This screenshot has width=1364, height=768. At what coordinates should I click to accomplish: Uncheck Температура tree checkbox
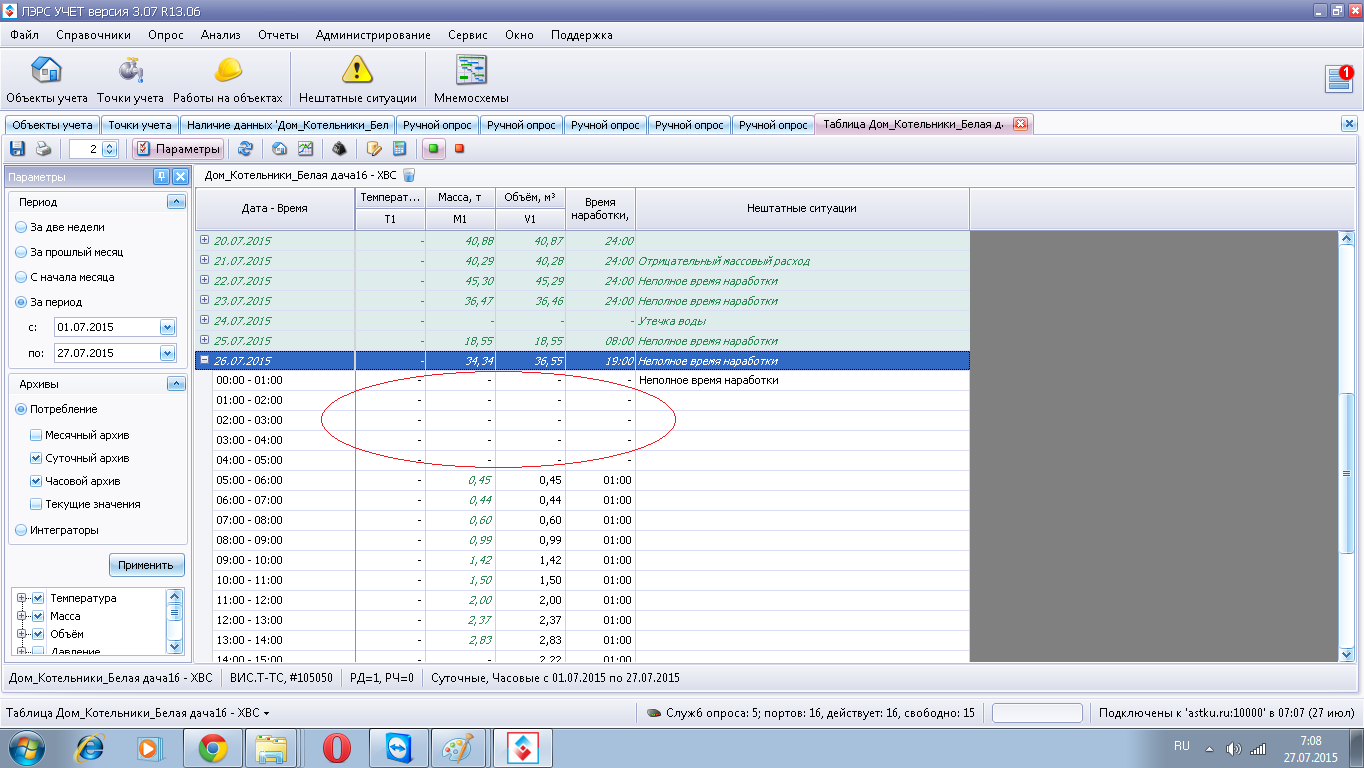pyautogui.click(x=38, y=598)
